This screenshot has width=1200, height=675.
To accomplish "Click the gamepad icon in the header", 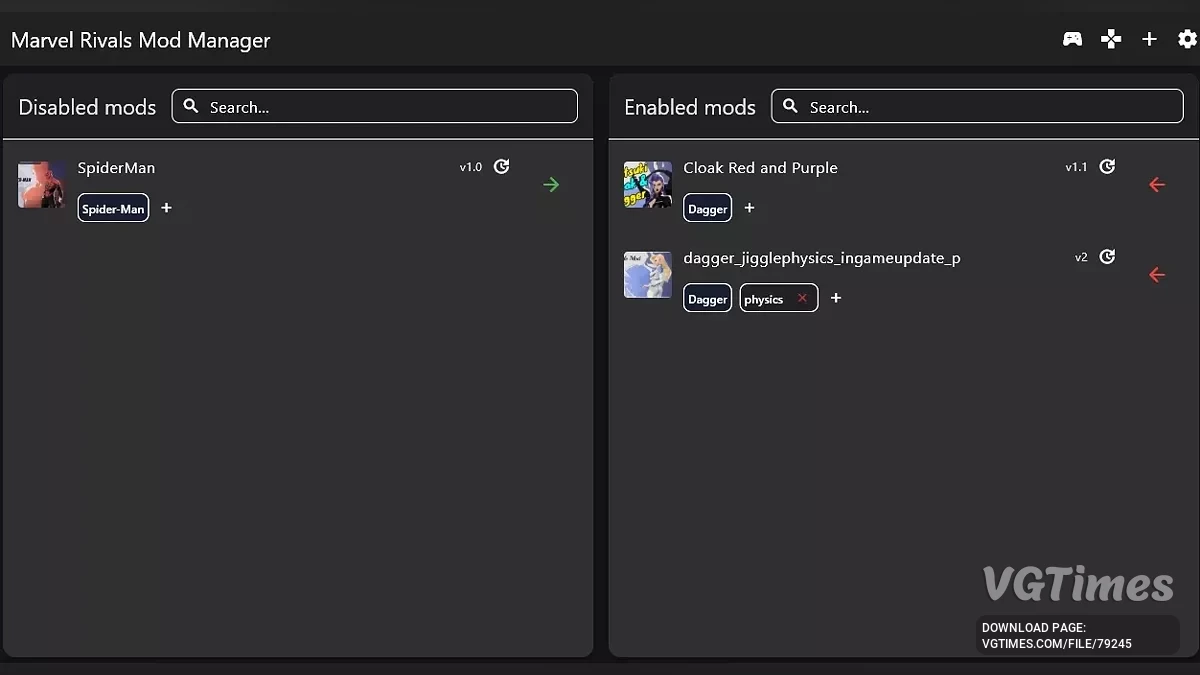I will pyautogui.click(x=1072, y=39).
